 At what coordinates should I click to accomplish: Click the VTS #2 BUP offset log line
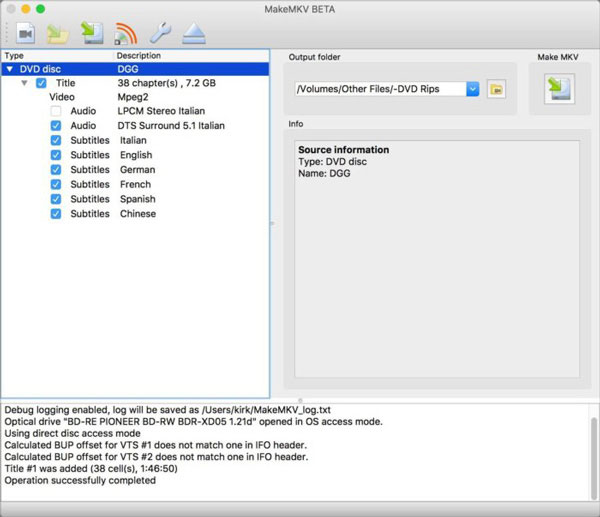pos(156,457)
